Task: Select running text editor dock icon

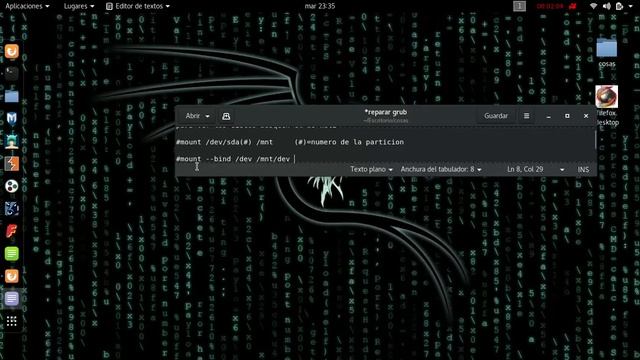Action: (x=11, y=299)
